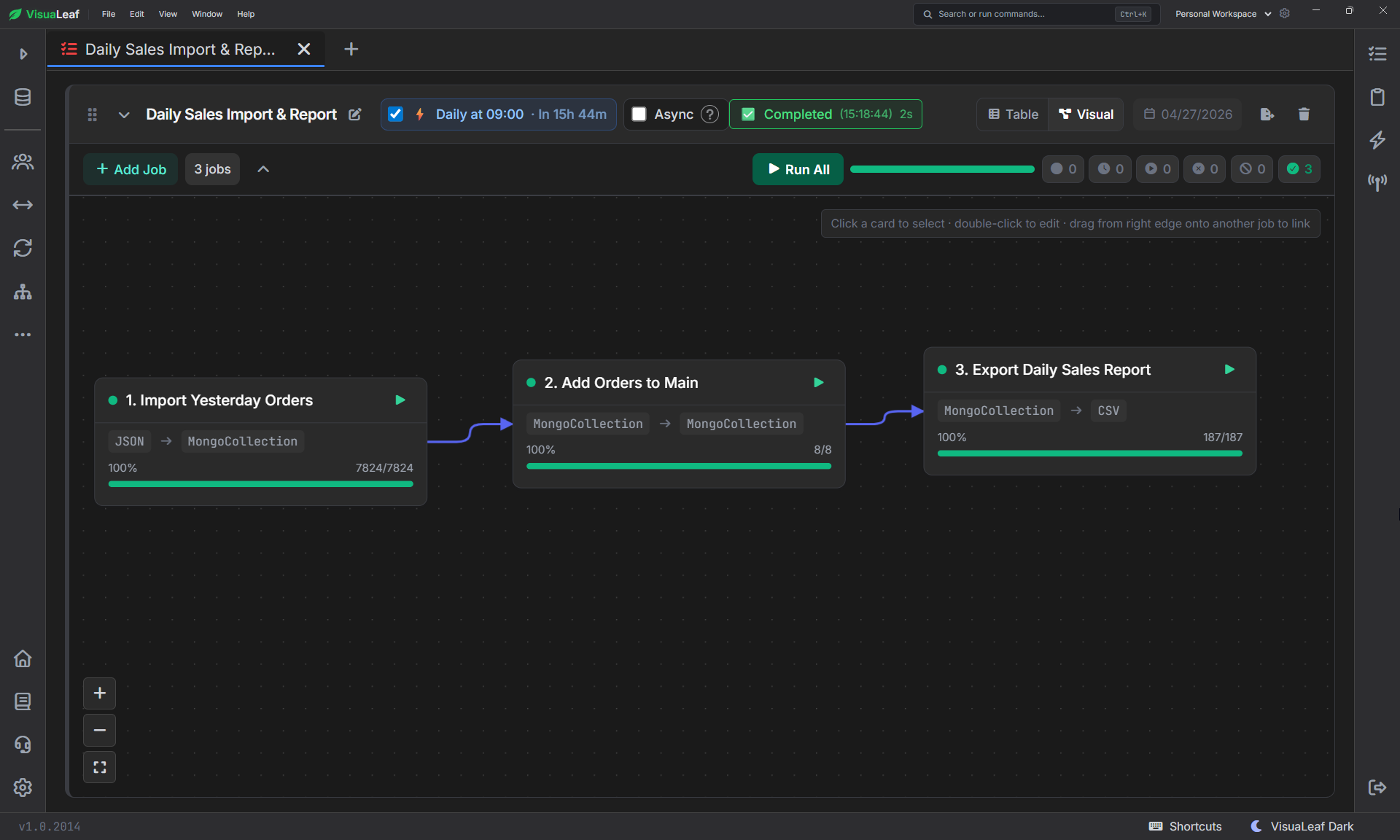Open the Personal Workspace dropdown
1400x840 pixels.
1223,14
